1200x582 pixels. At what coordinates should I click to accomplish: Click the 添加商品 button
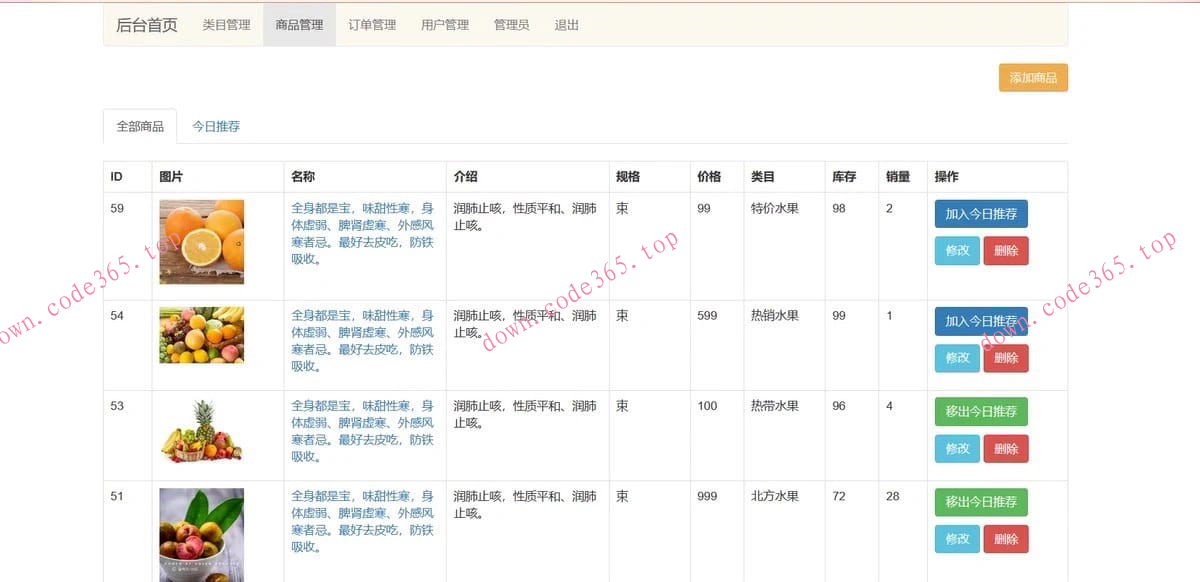pyautogui.click(x=1032, y=77)
